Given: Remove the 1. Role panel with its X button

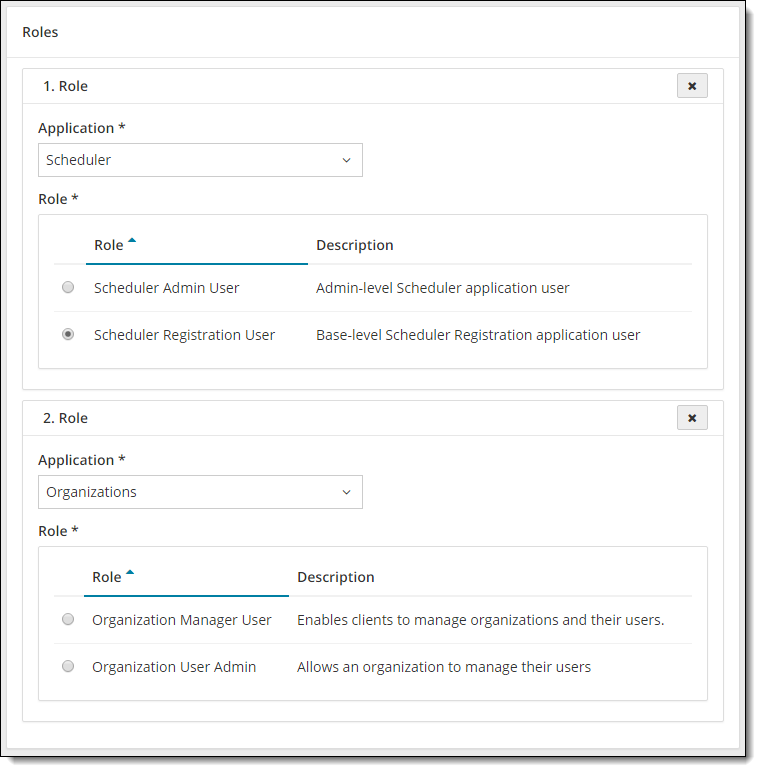Looking at the screenshot, I should pos(692,86).
